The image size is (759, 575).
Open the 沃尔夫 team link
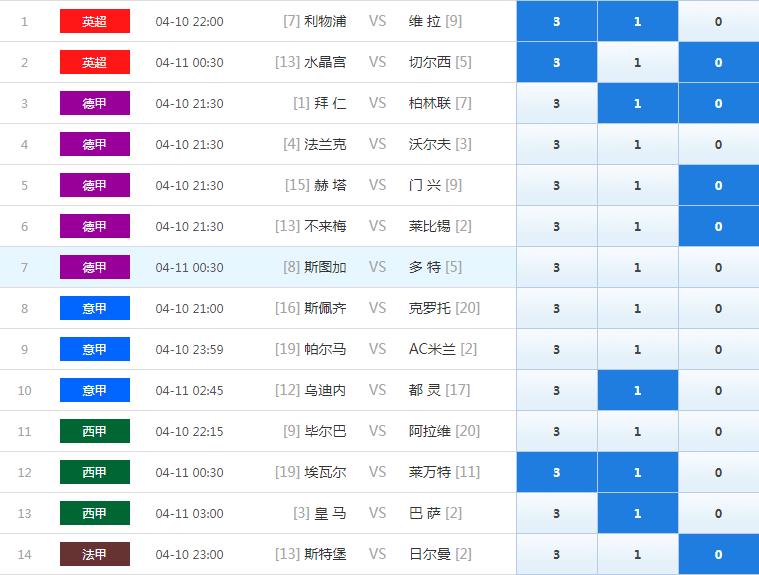pyautogui.click(x=430, y=144)
